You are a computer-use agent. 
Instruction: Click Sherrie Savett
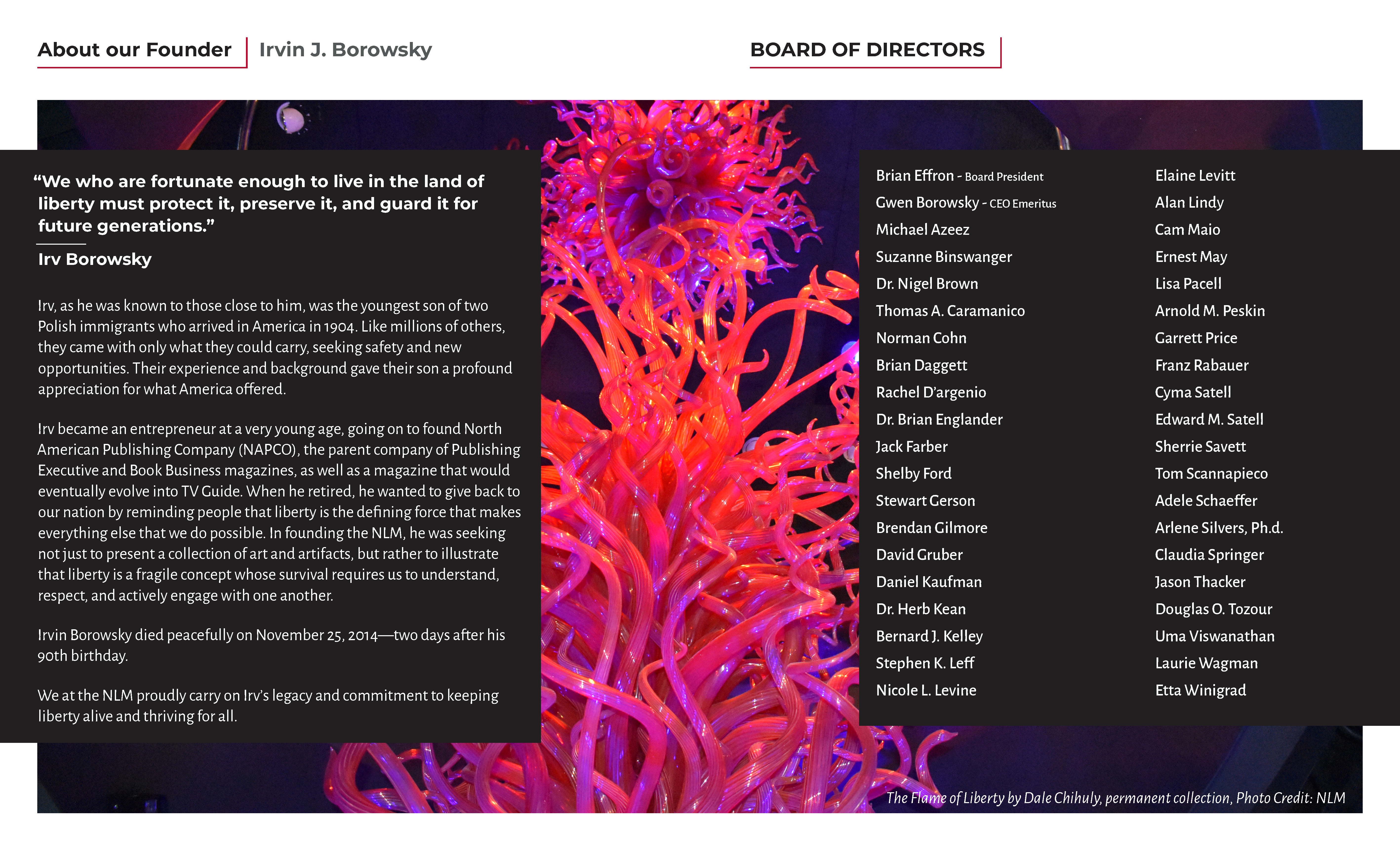click(1200, 447)
